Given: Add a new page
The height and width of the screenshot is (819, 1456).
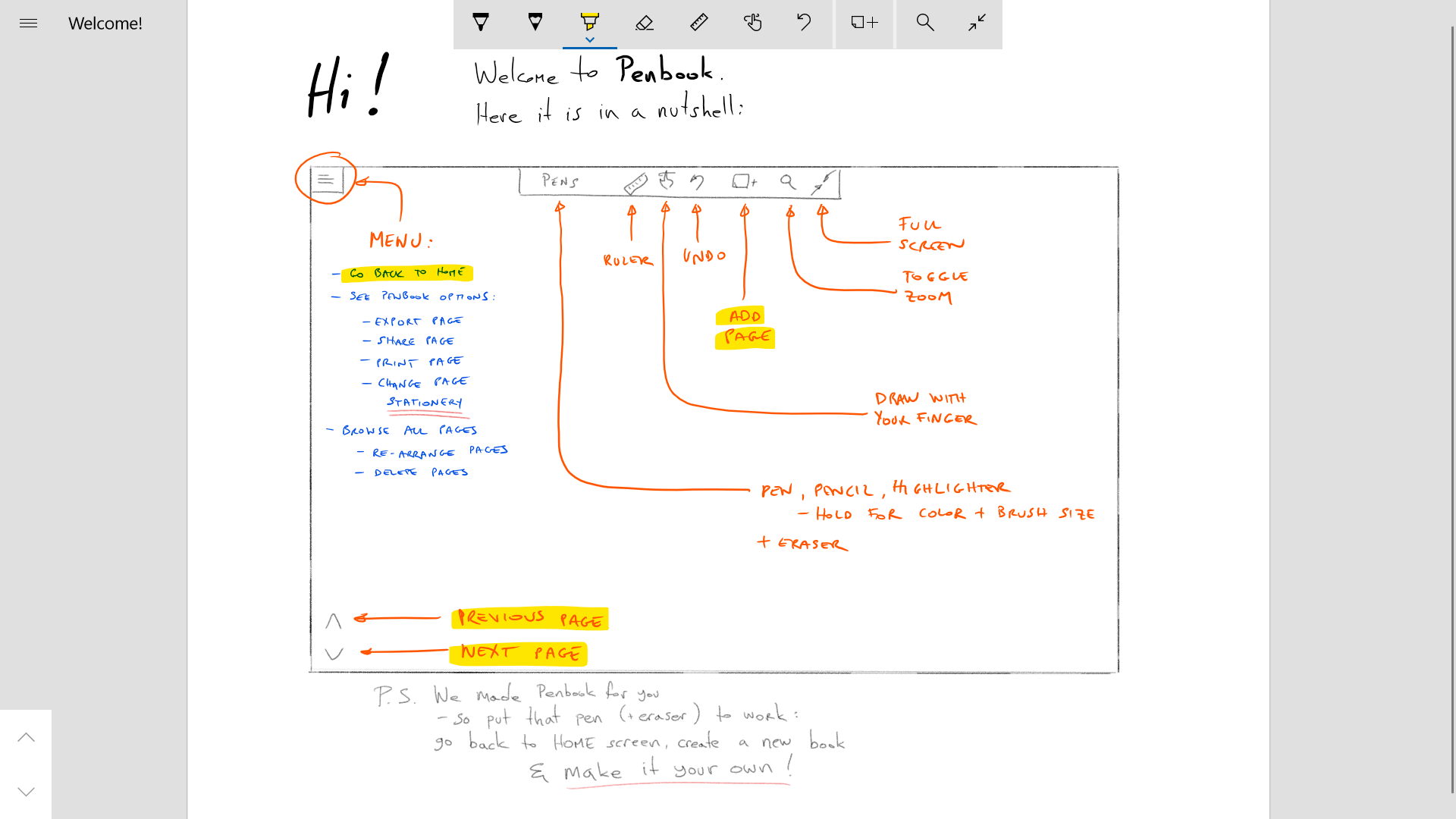Looking at the screenshot, I should (x=864, y=23).
